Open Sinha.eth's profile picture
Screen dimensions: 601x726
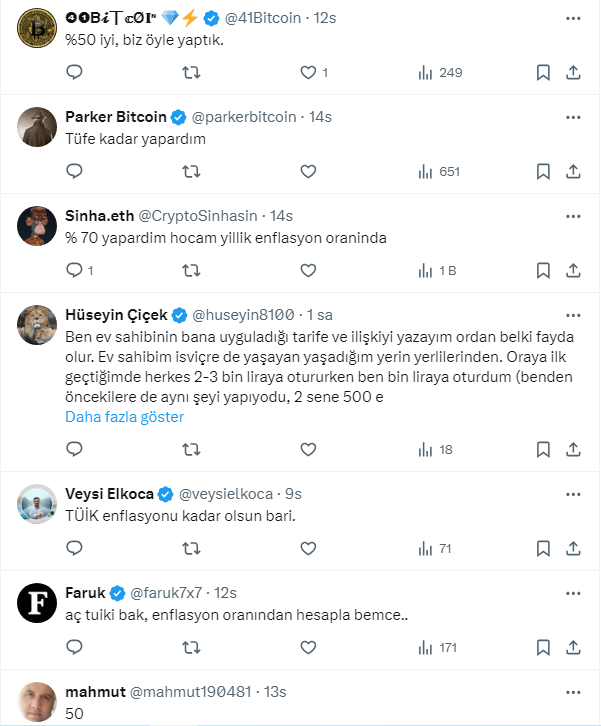(x=38, y=226)
